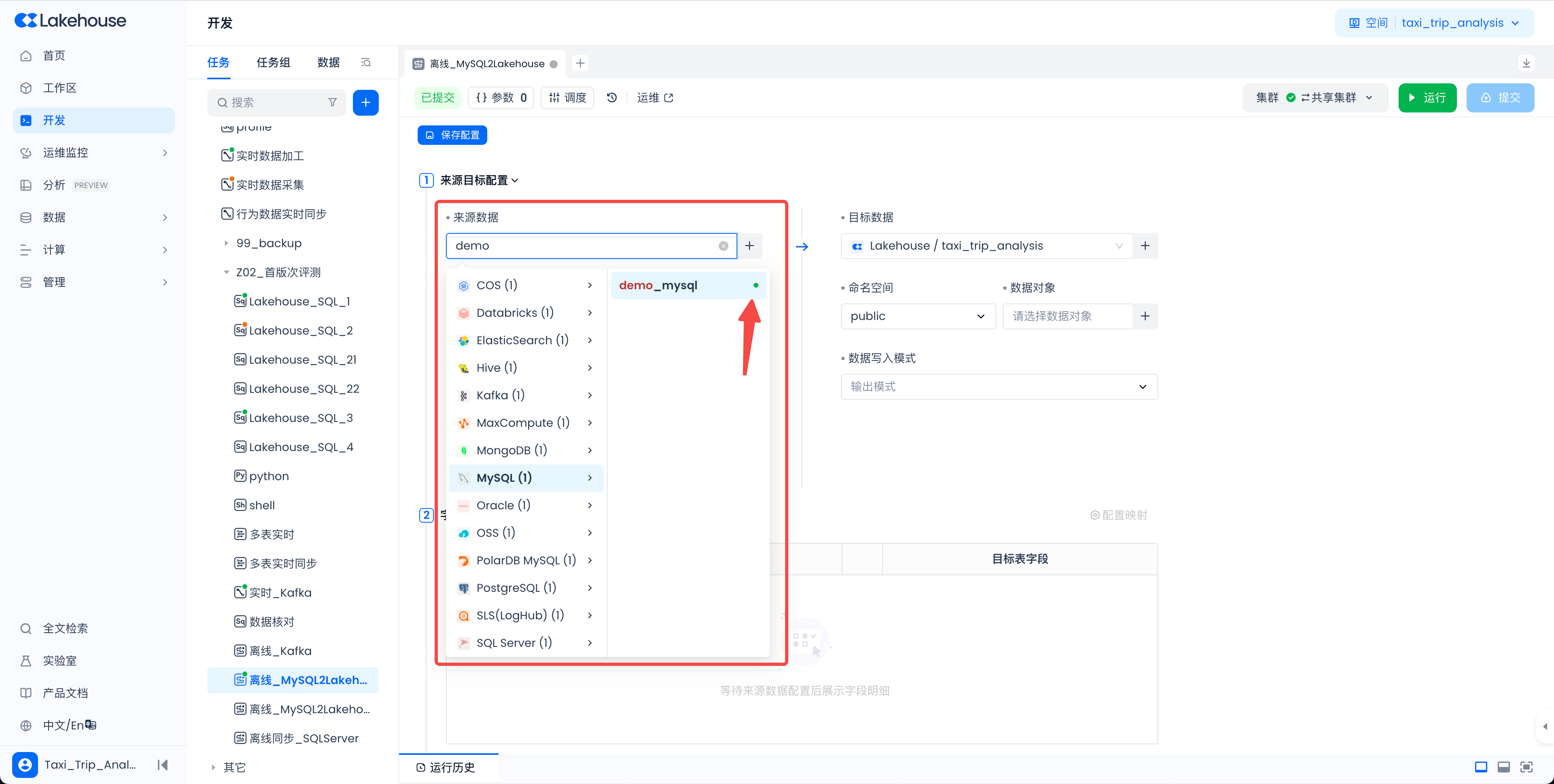Expand the 管理 sidebar menu
Image resolution: width=1554 pixels, height=784 pixels.
(93, 282)
